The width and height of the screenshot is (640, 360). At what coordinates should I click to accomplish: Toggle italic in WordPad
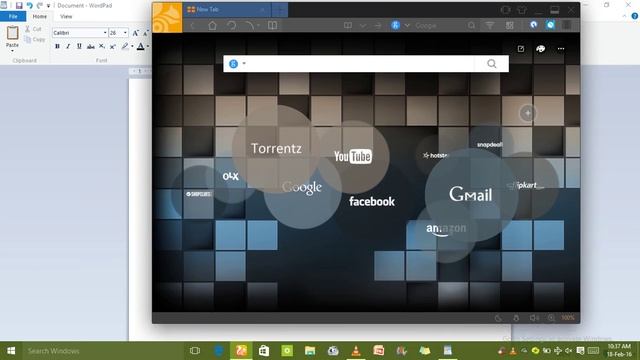coord(68,47)
